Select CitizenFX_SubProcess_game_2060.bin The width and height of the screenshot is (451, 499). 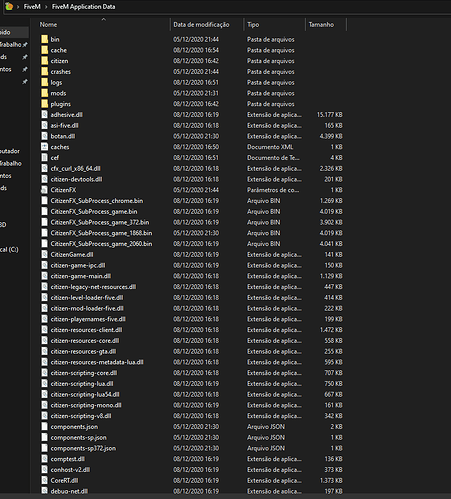pos(101,244)
